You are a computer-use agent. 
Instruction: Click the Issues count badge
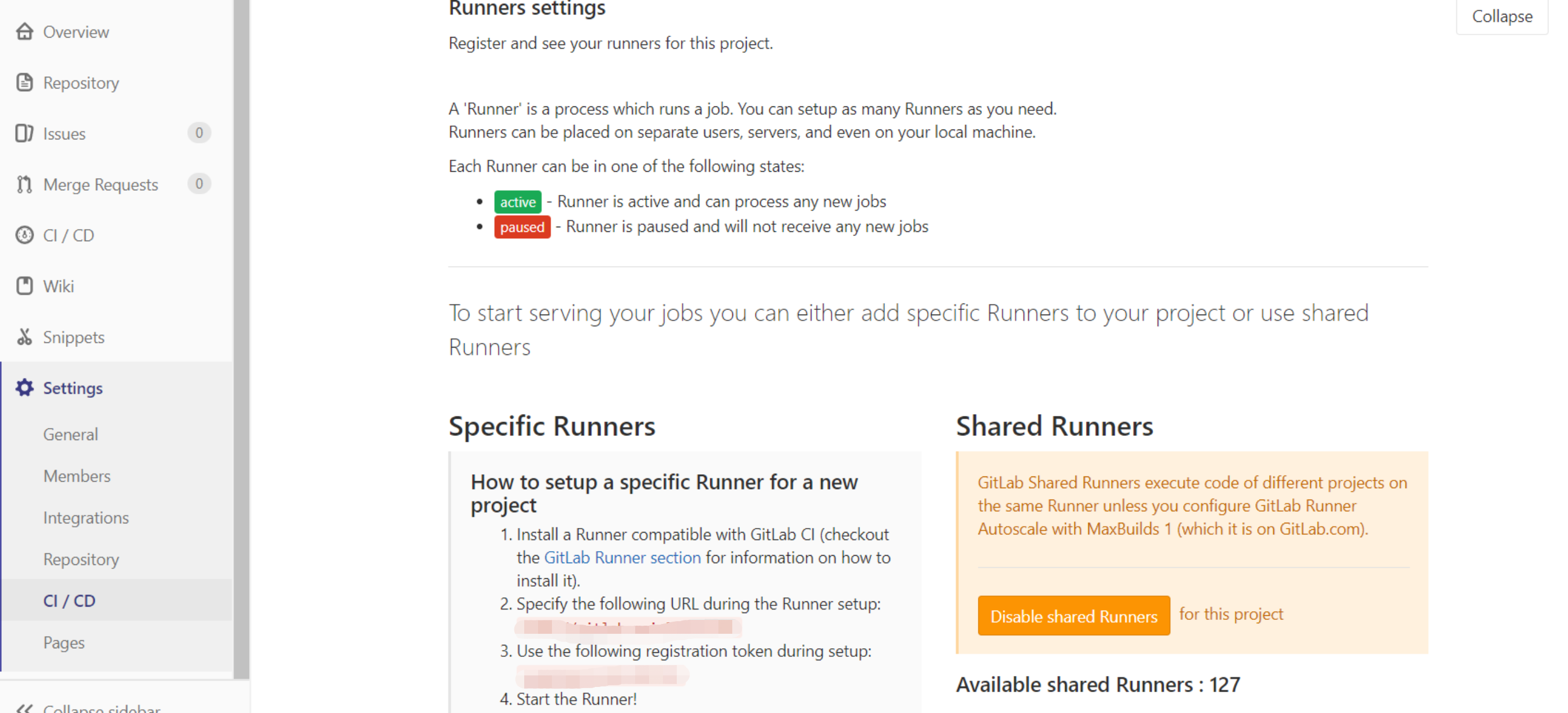pos(199,133)
